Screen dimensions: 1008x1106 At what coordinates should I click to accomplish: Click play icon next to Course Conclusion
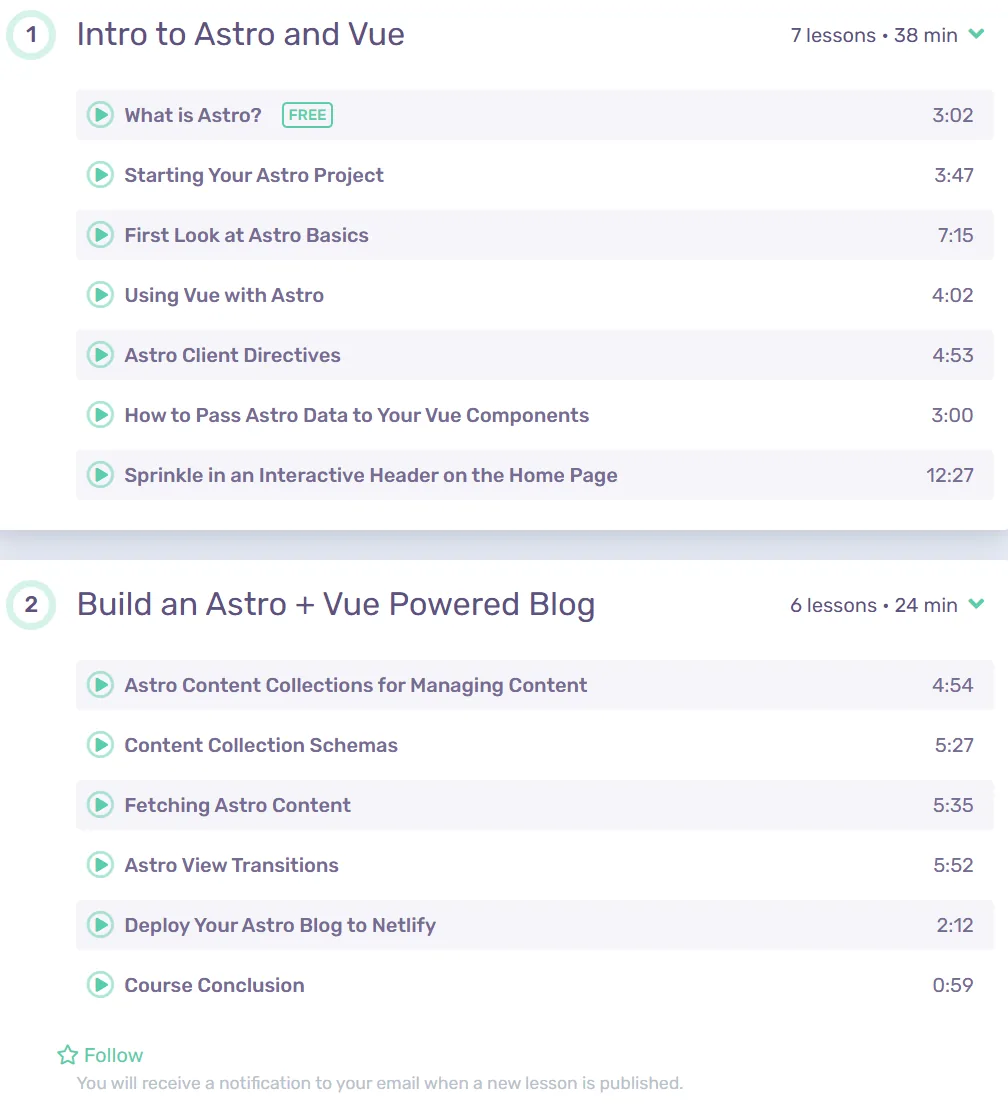pos(100,985)
